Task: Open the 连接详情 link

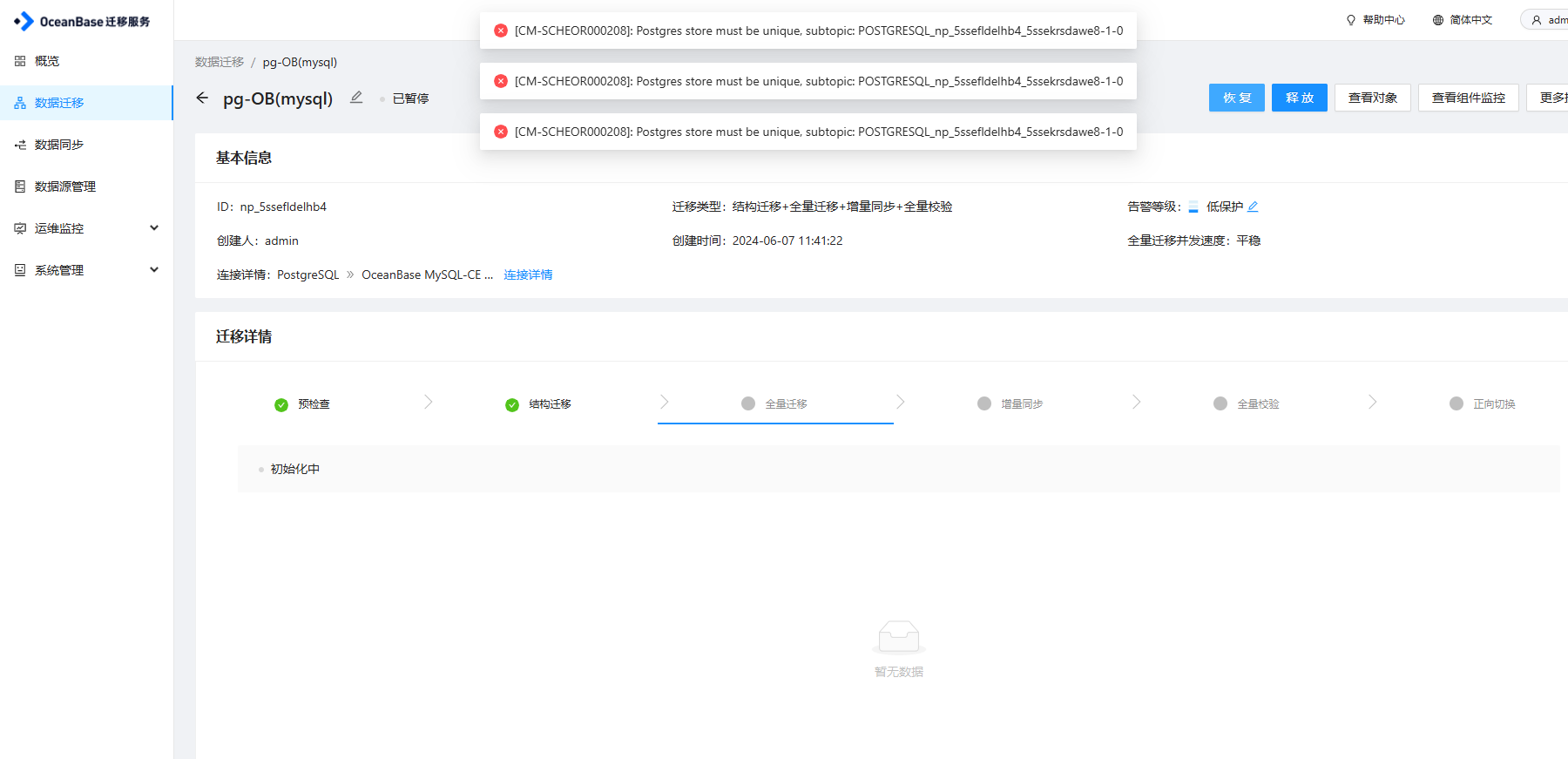Action: point(528,274)
